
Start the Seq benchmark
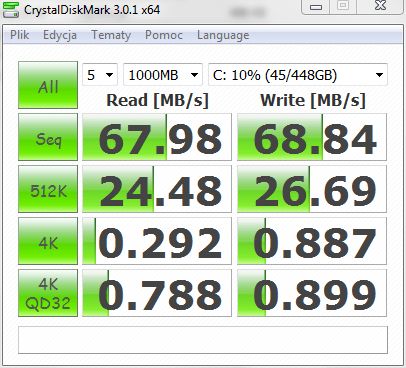(x=48, y=137)
